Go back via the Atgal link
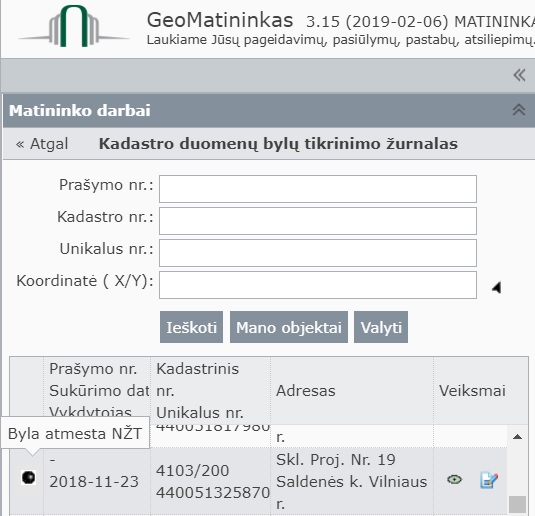Image resolution: width=535 pixels, height=516 pixels. click(x=42, y=144)
